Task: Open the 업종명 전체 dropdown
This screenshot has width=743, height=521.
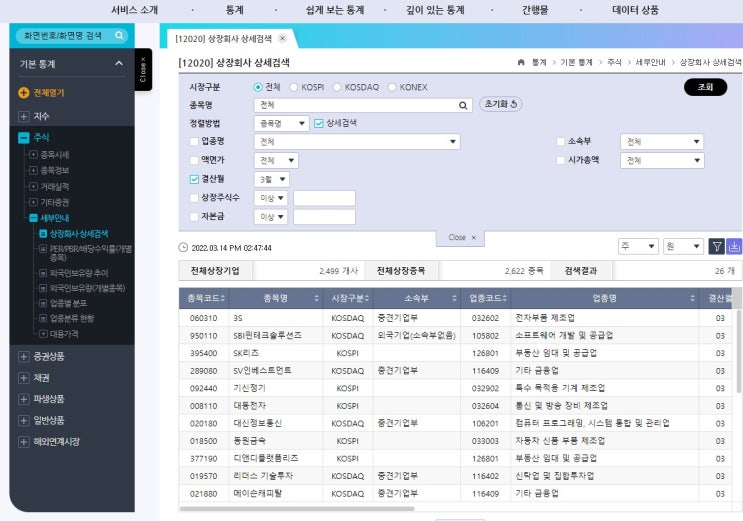Action: coord(357,142)
